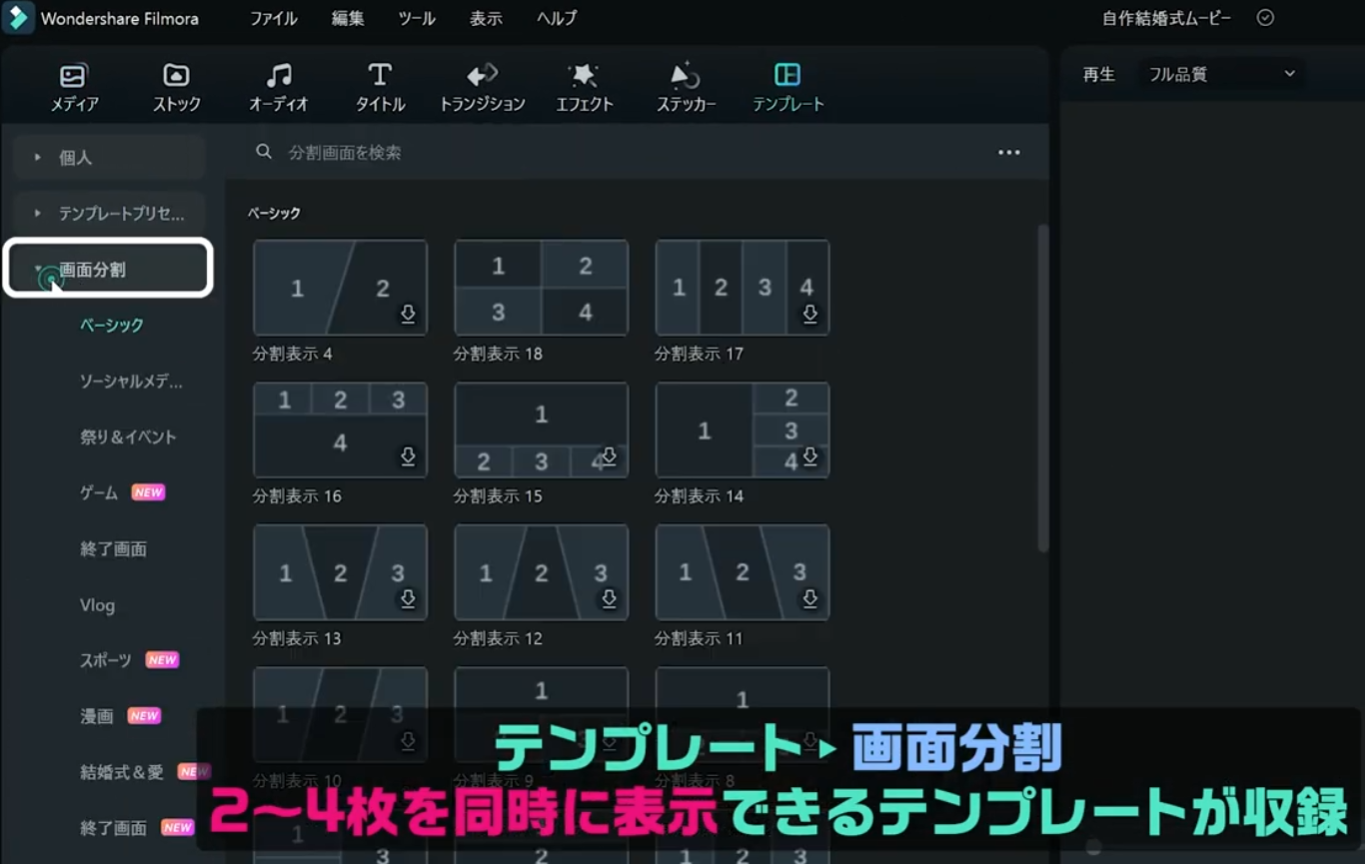The height and width of the screenshot is (864, 1365).
Task: Select the 分割表示 18 thumbnail
Action: coord(541,287)
